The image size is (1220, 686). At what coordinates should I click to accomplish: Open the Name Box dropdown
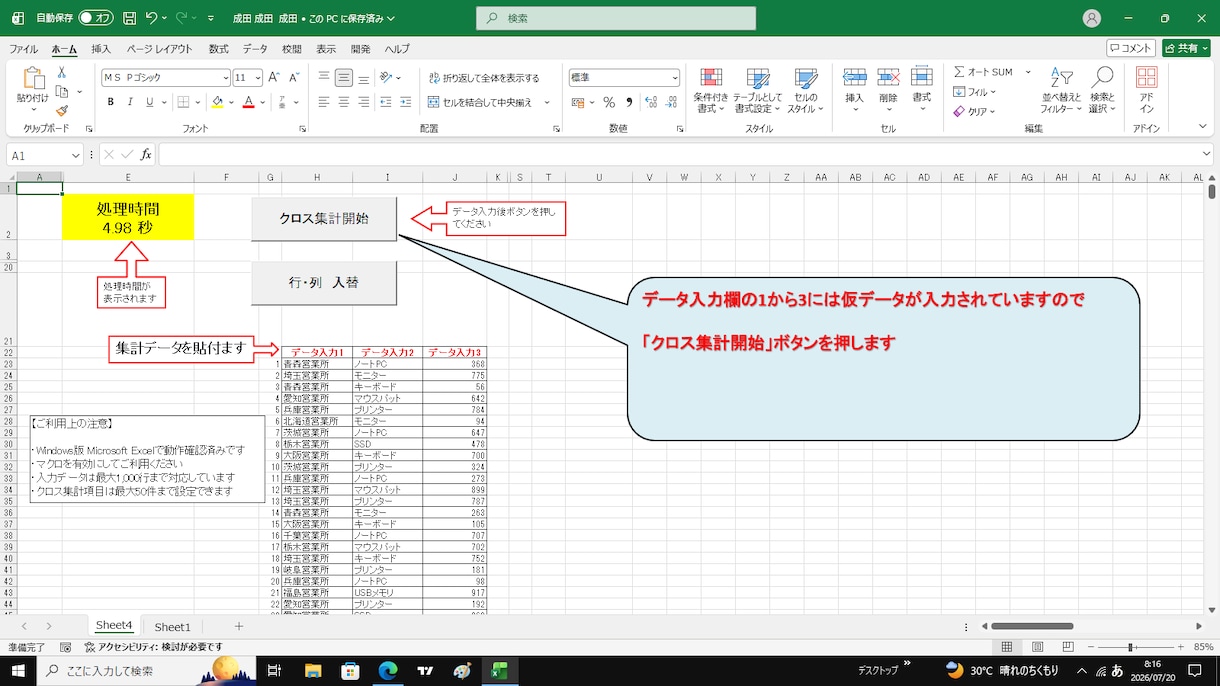[76, 155]
